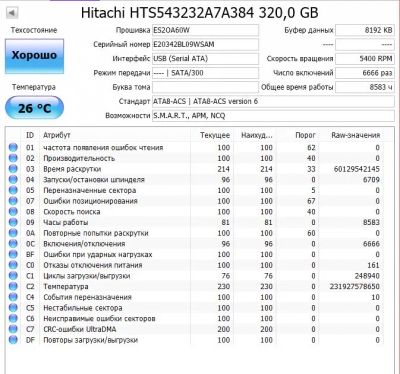Select Отказы отключения питания attribute

(x=93, y=265)
